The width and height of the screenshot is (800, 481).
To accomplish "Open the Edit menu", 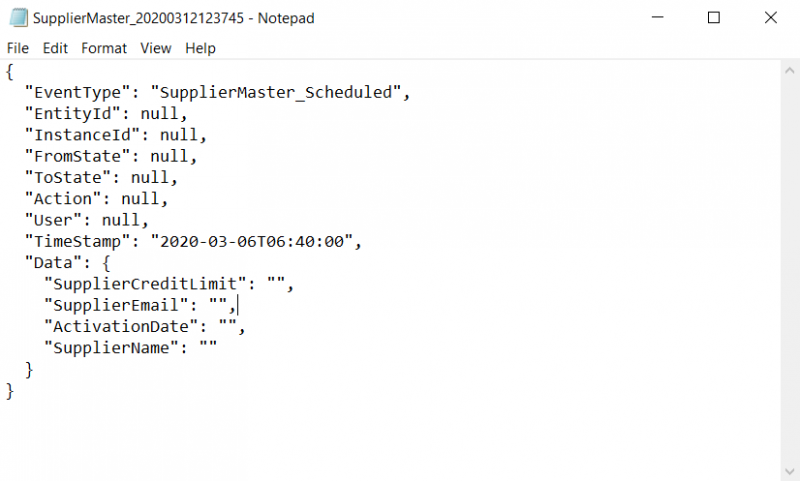I will 55,48.
